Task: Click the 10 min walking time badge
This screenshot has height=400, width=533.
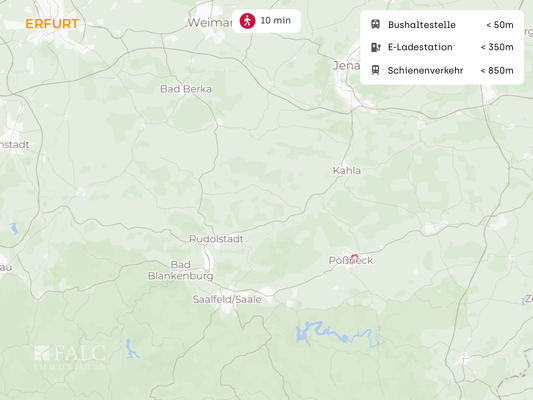Action: coord(266,21)
